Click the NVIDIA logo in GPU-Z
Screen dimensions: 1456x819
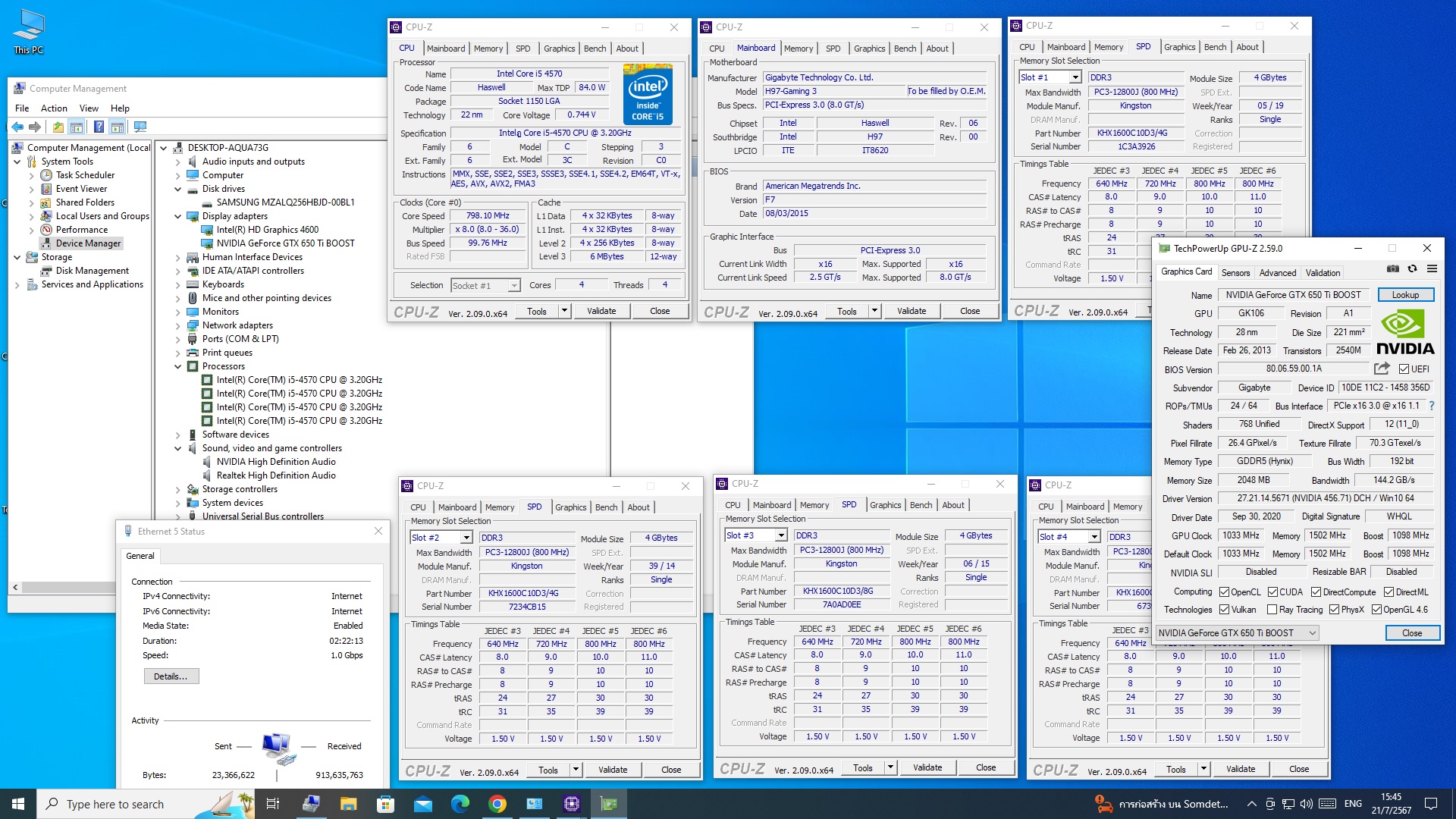click(1405, 332)
